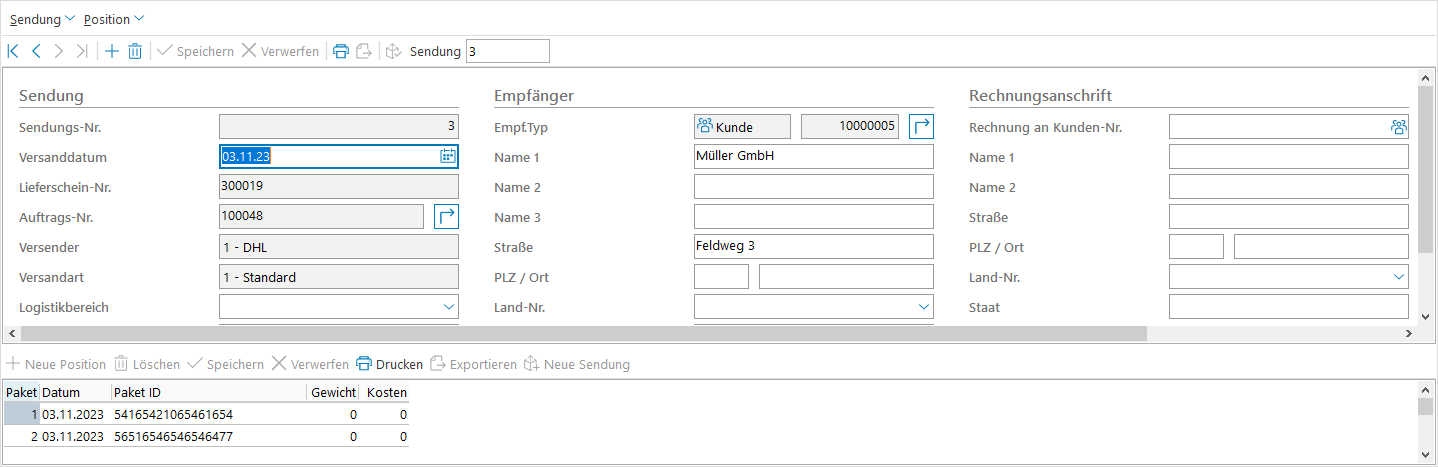1438x467 pixels.
Task: Select the Kunde recipient type button
Action: [742, 126]
